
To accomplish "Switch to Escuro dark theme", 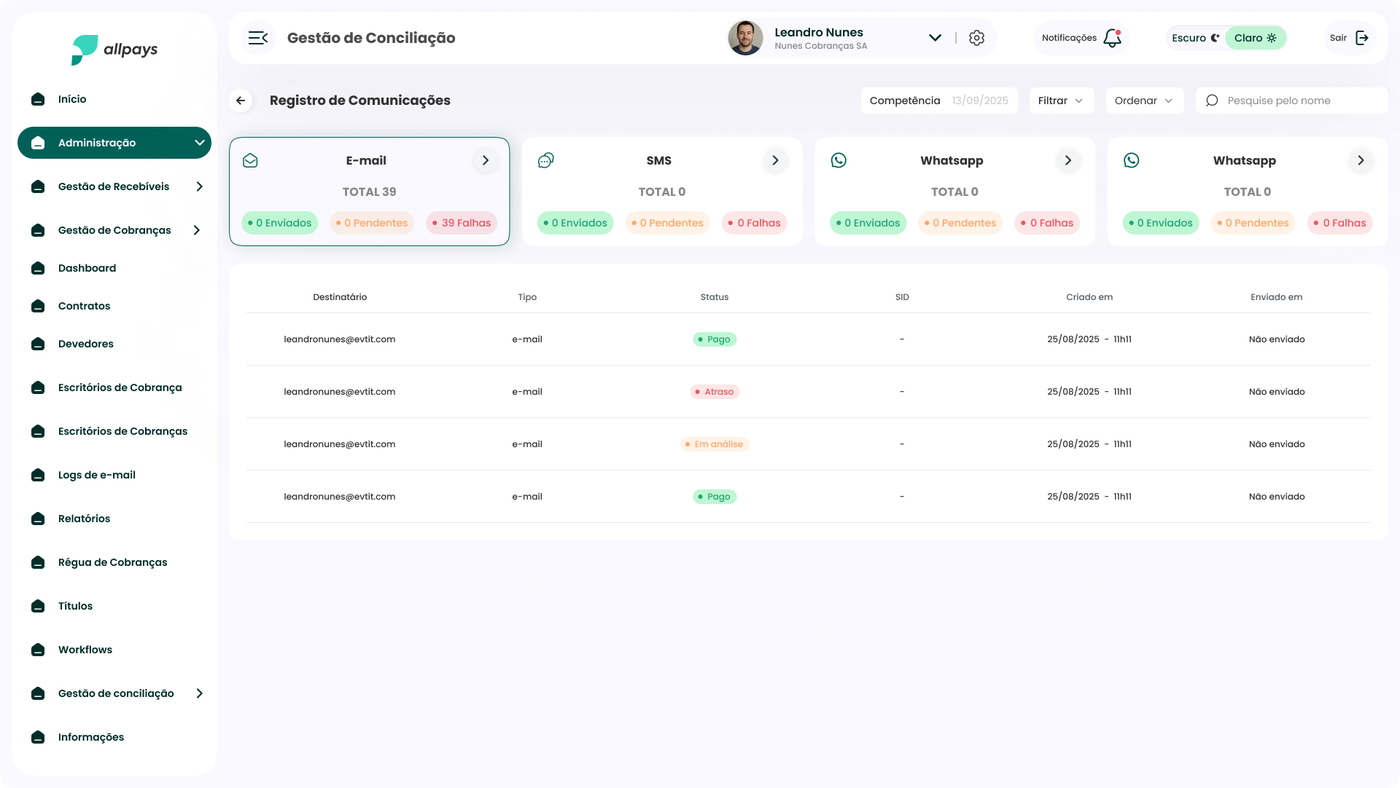I will (x=1196, y=38).
